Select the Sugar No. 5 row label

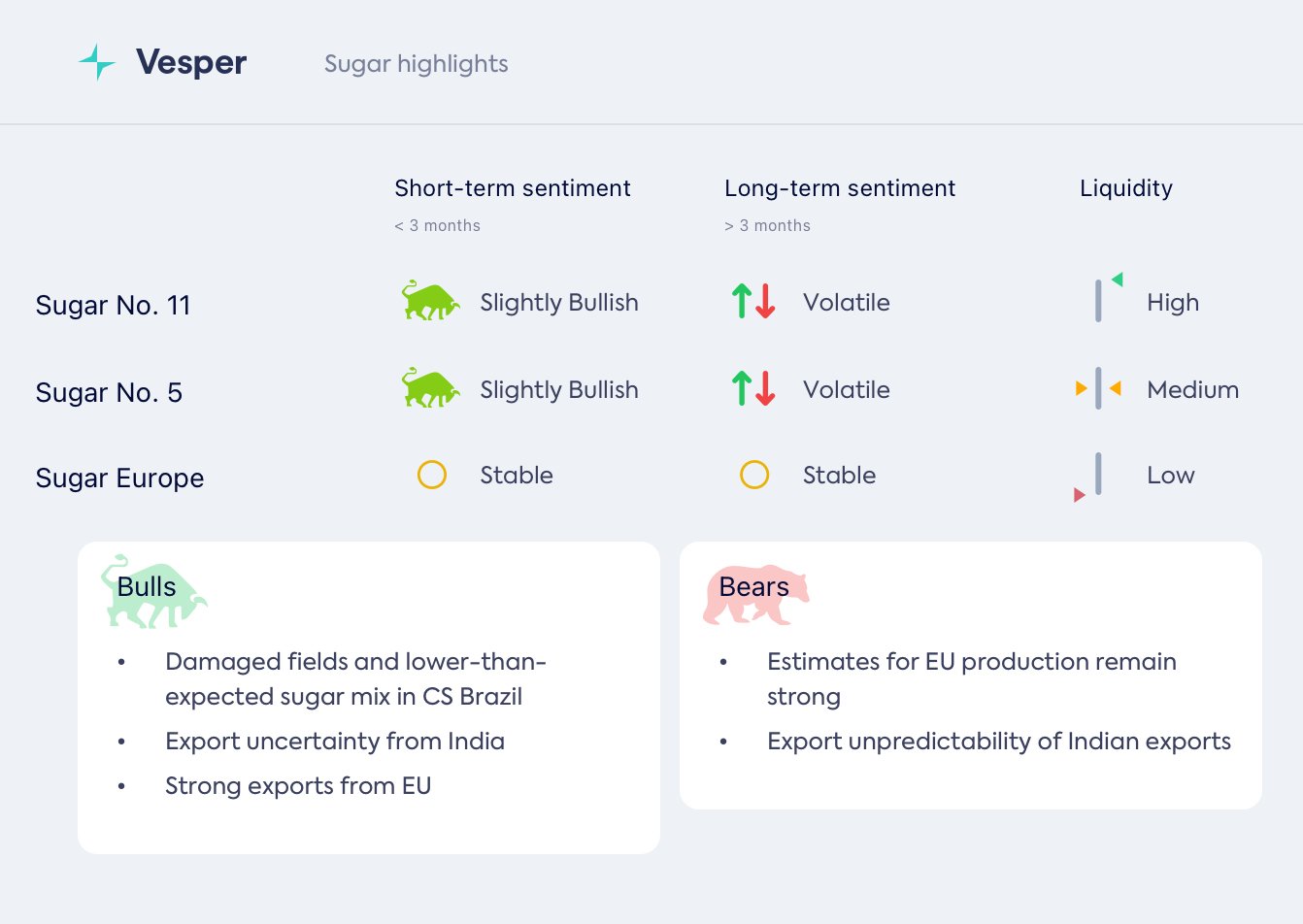[x=109, y=393]
